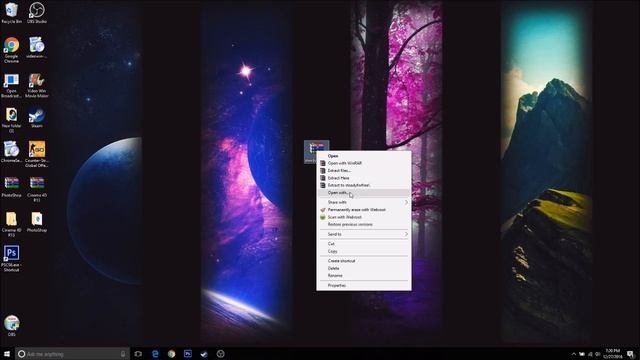Click the Cortana microphone icon
This screenshot has height=360, width=640.
tap(123, 354)
